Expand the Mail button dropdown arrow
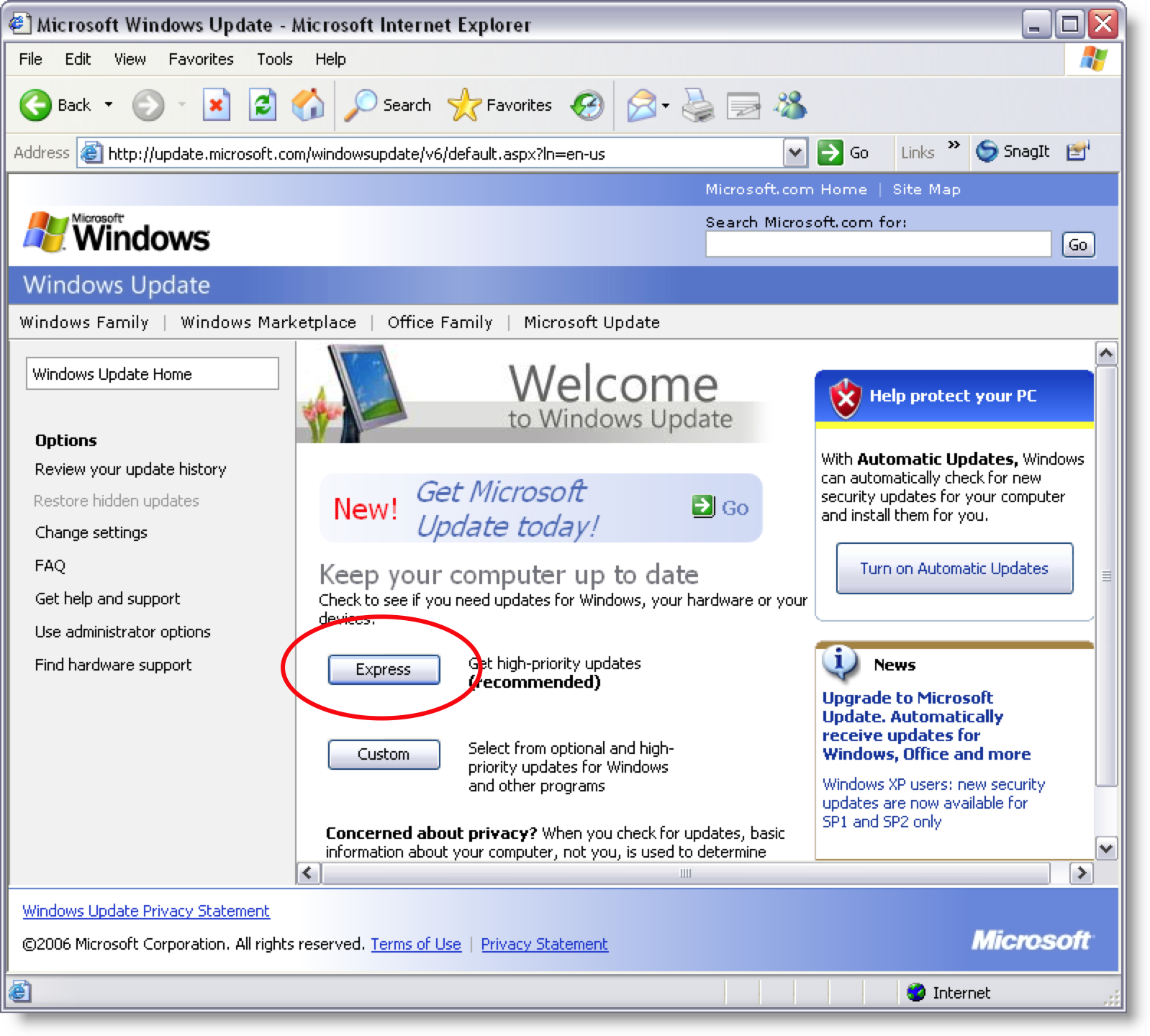 click(666, 106)
